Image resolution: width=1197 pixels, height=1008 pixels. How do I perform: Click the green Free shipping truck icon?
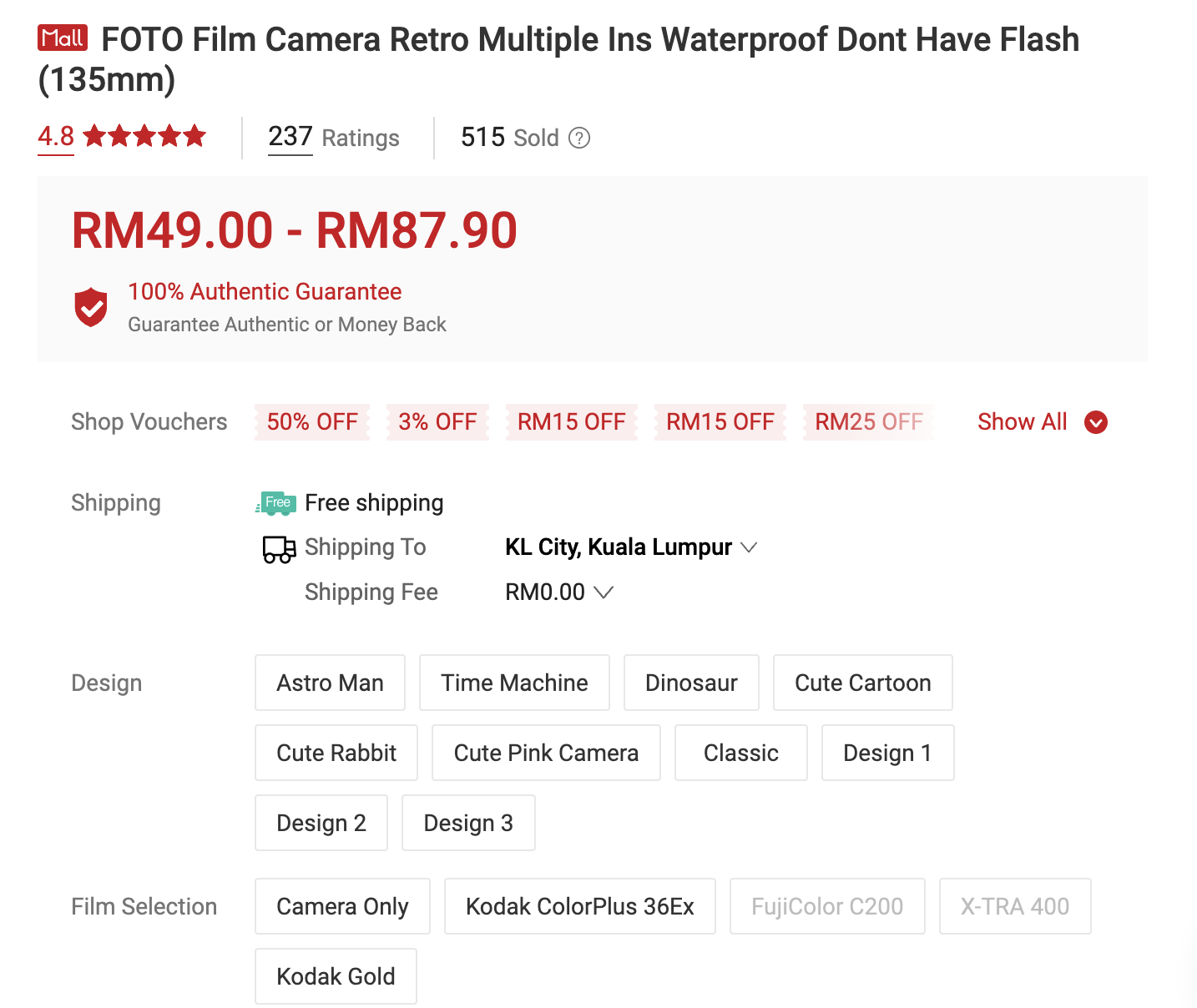276,503
